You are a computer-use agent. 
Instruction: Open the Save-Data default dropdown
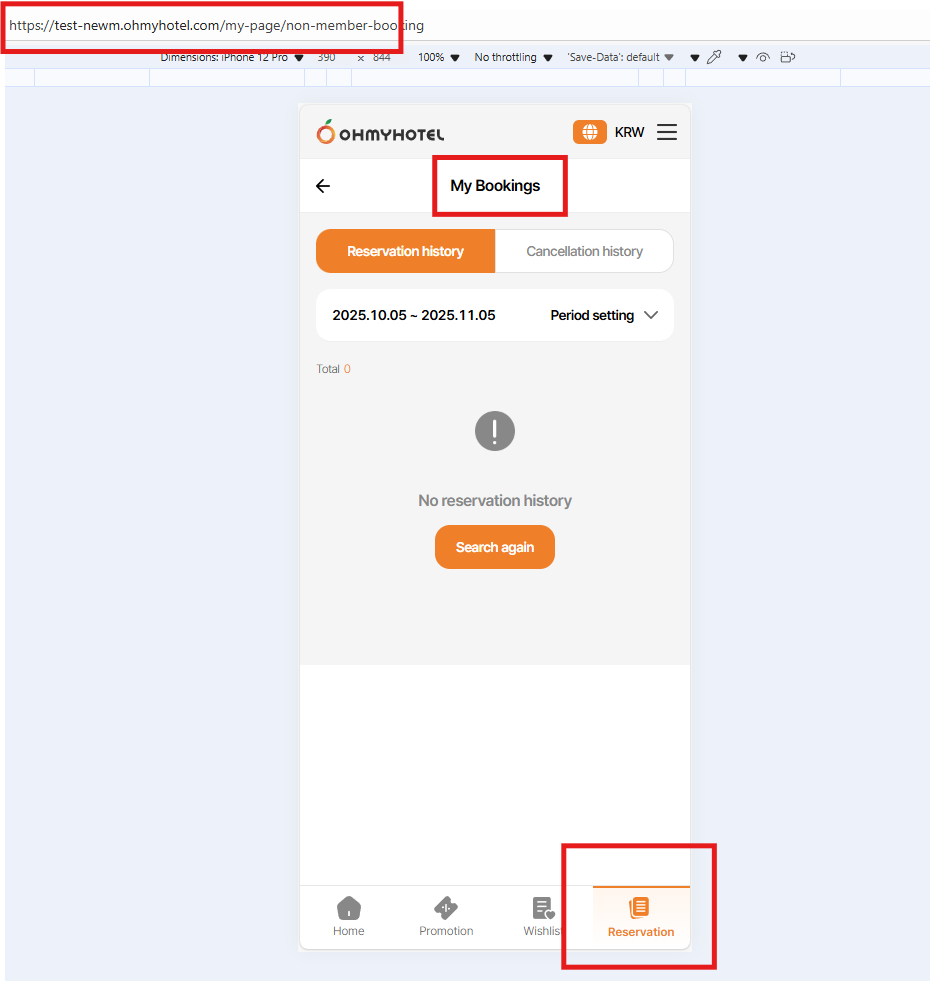coord(620,58)
